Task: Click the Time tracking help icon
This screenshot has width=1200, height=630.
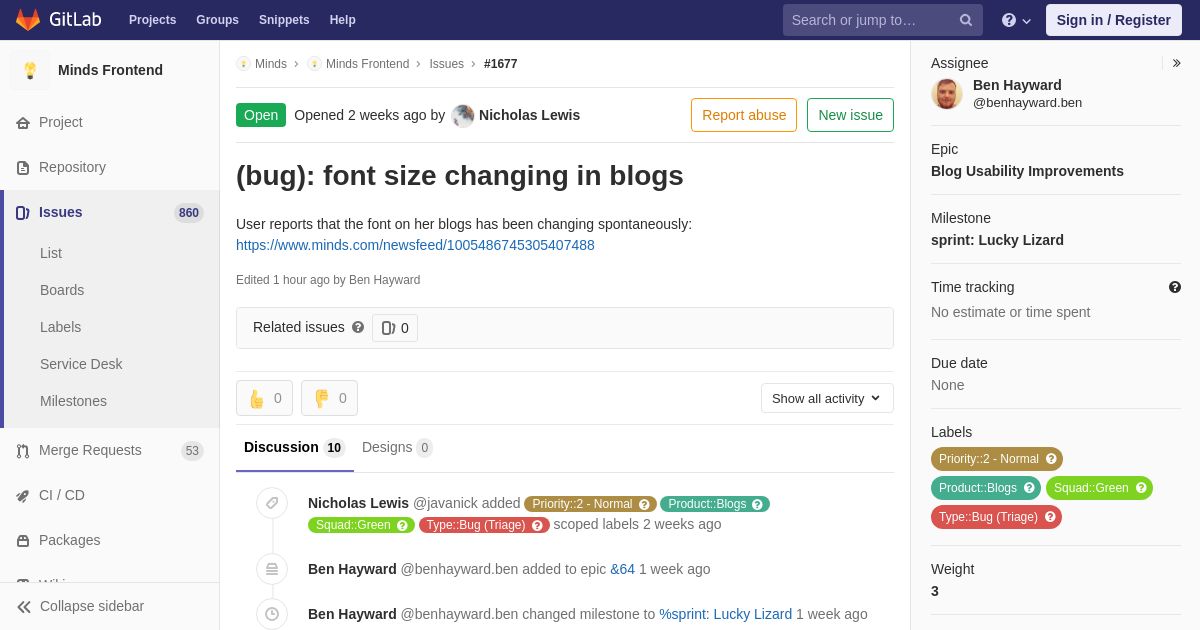Action: 1175,287
